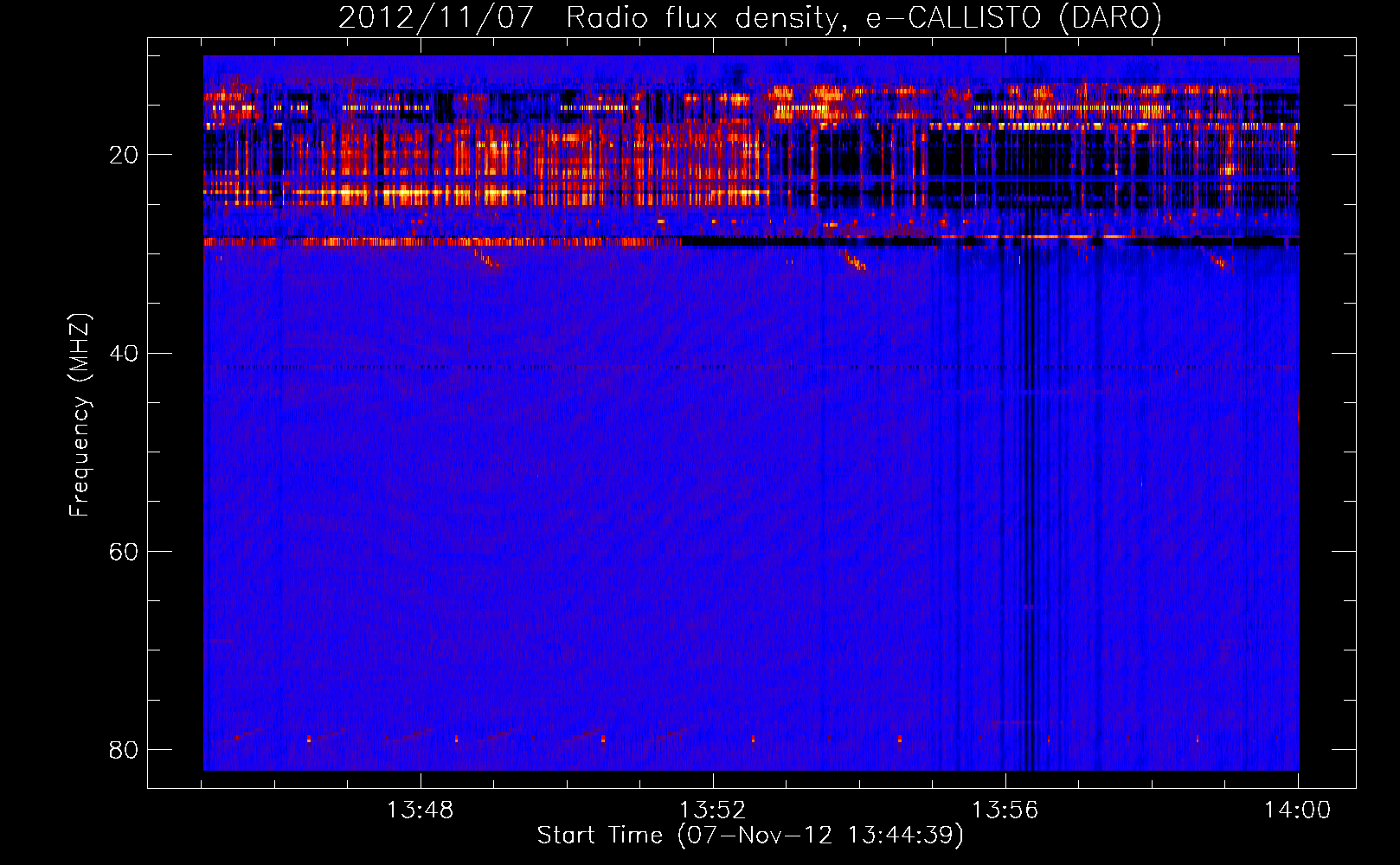Click the 'Start Time (07-Nov-12 13:44:39)' label

pyautogui.click(x=750, y=836)
